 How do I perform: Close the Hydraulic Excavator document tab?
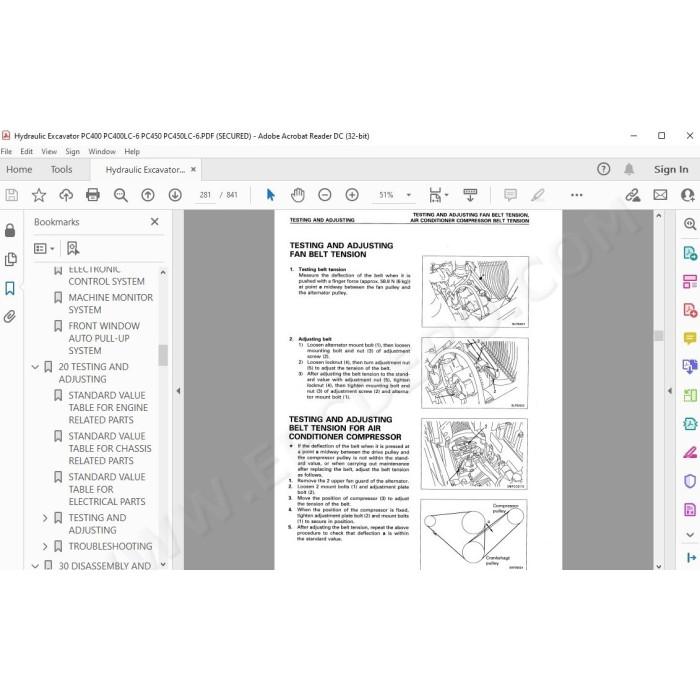pyautogui.click(x=193, y=170)
